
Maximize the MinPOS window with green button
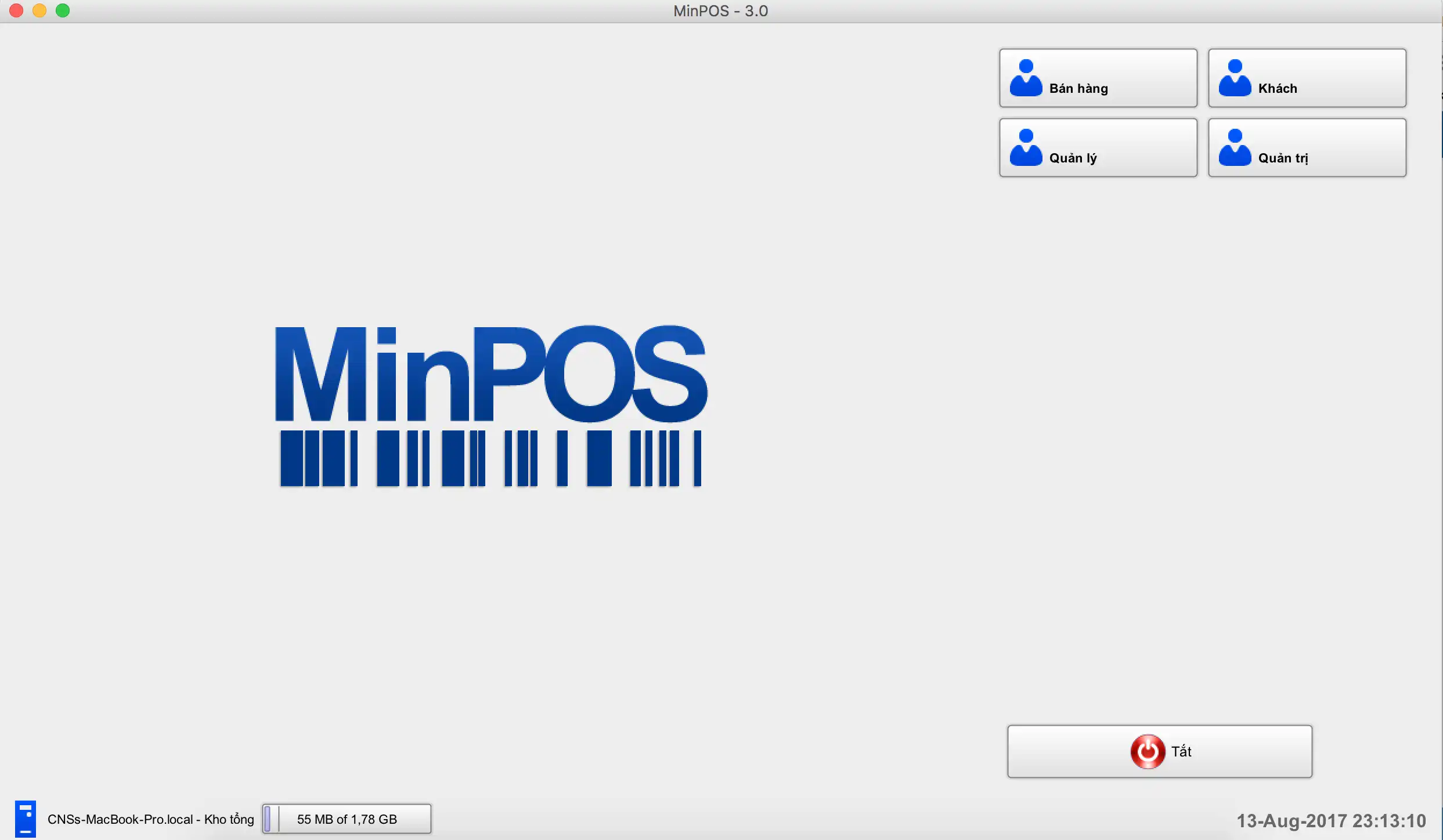coord(63,10)
